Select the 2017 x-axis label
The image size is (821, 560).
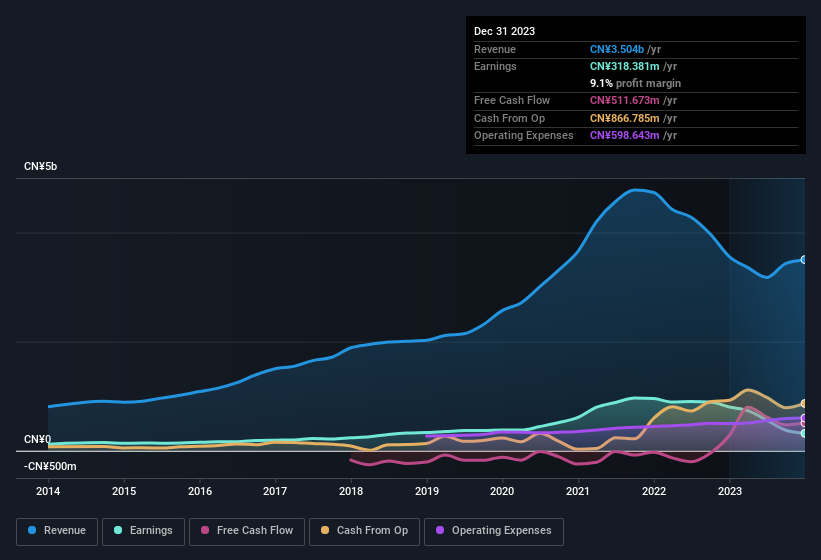(275, 491)
